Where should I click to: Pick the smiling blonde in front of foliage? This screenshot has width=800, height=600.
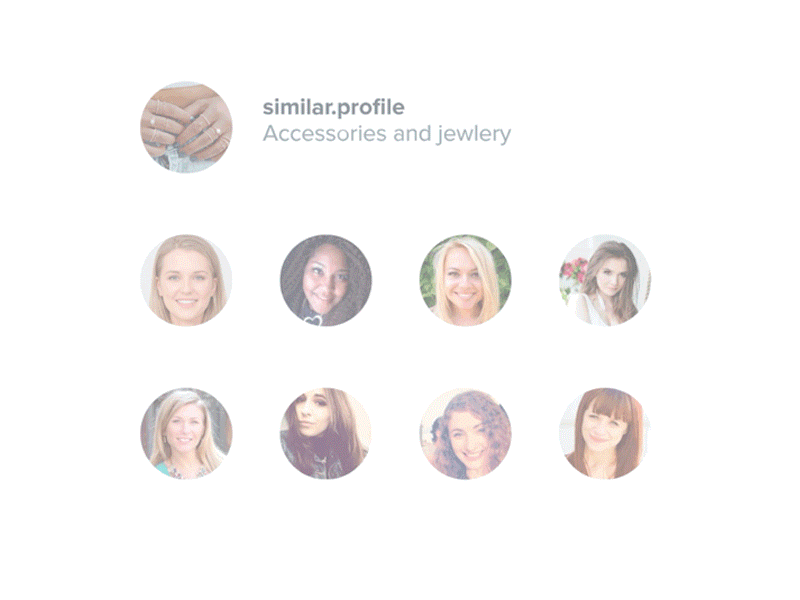(x=465, y=280)
